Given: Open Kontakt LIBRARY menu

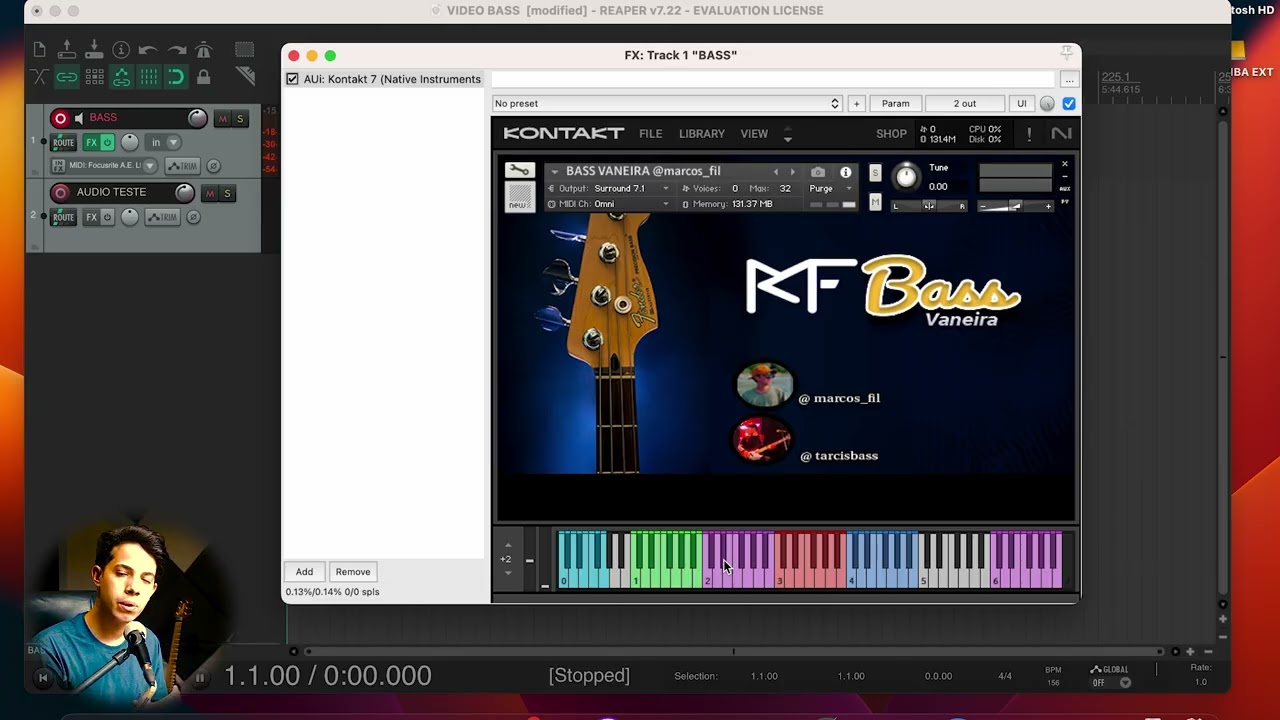Looking at the screenshot, I should [702, 134].
